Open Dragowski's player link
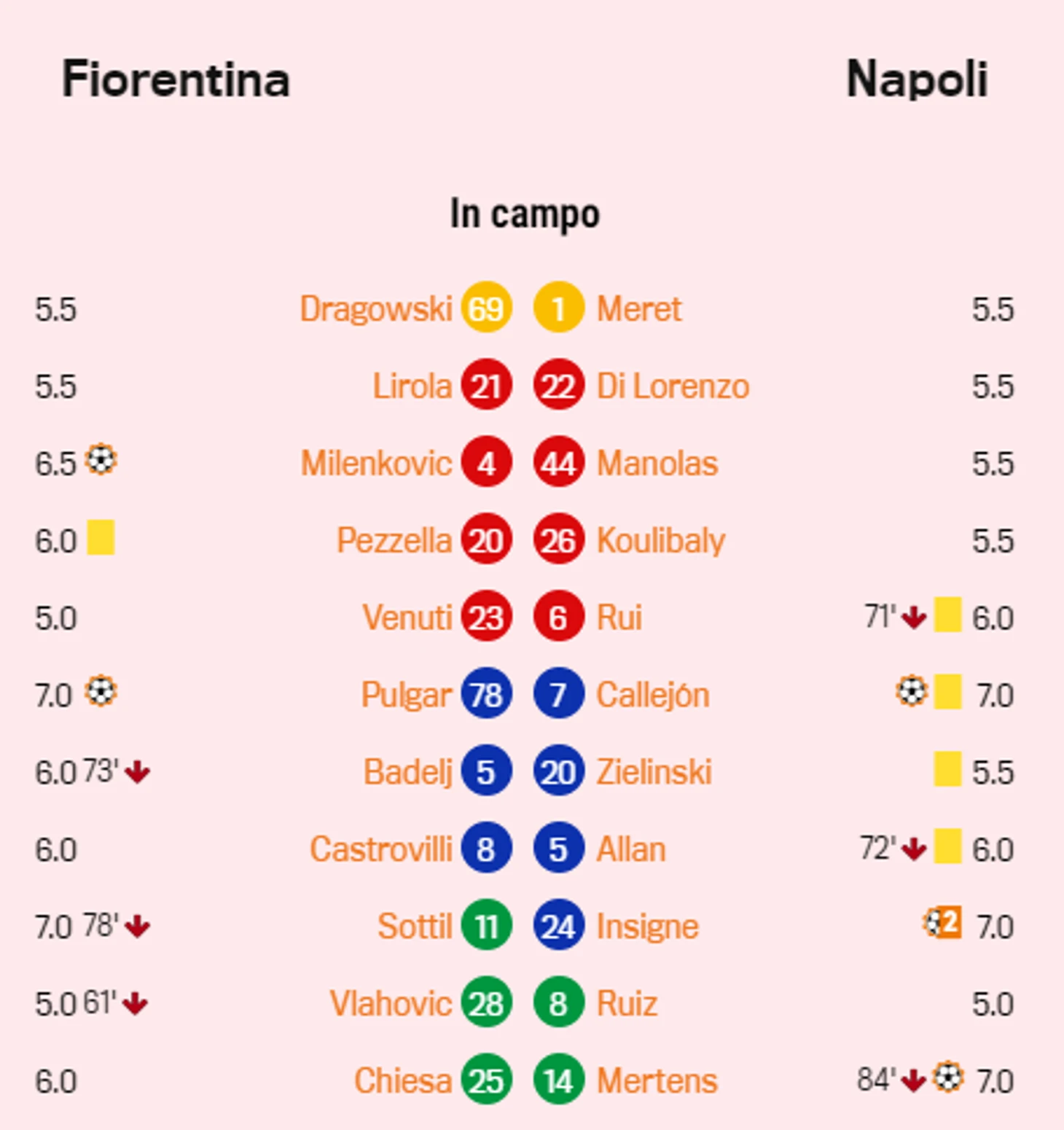 (x=376, y=309)
